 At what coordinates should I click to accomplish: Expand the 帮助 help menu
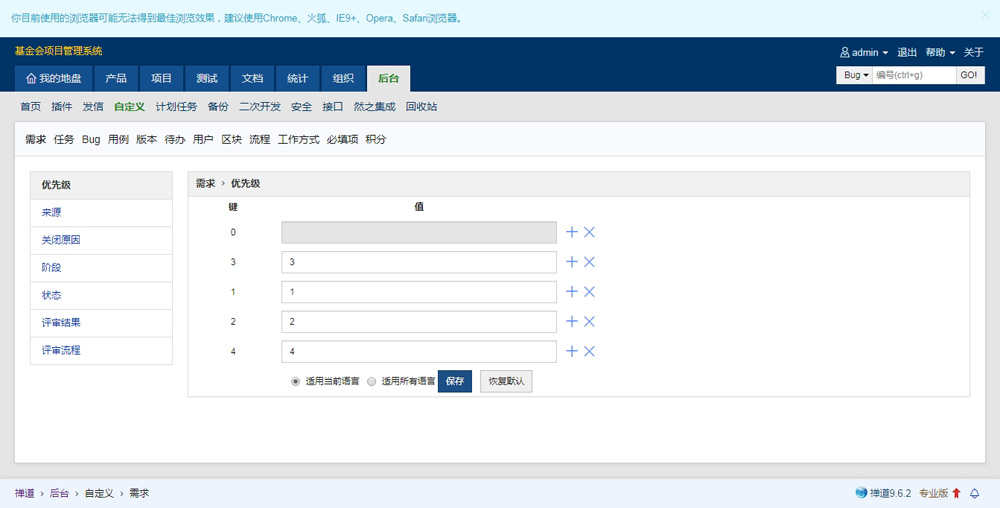click(x=940, y=52)
